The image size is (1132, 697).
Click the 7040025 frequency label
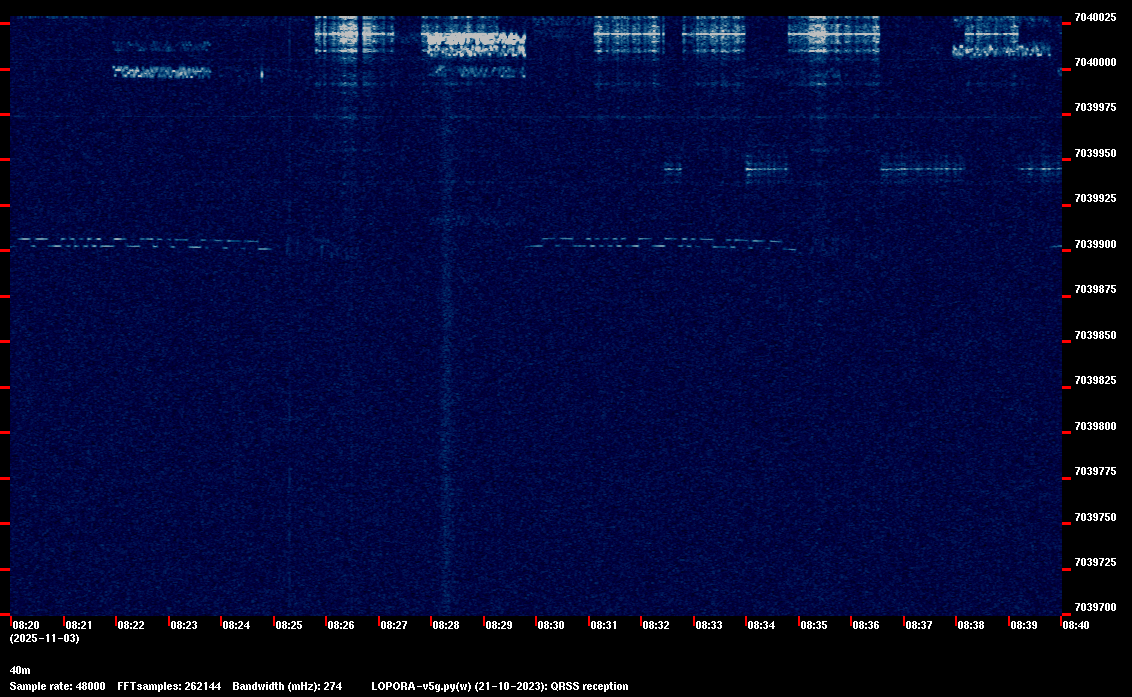(1095, 17)
